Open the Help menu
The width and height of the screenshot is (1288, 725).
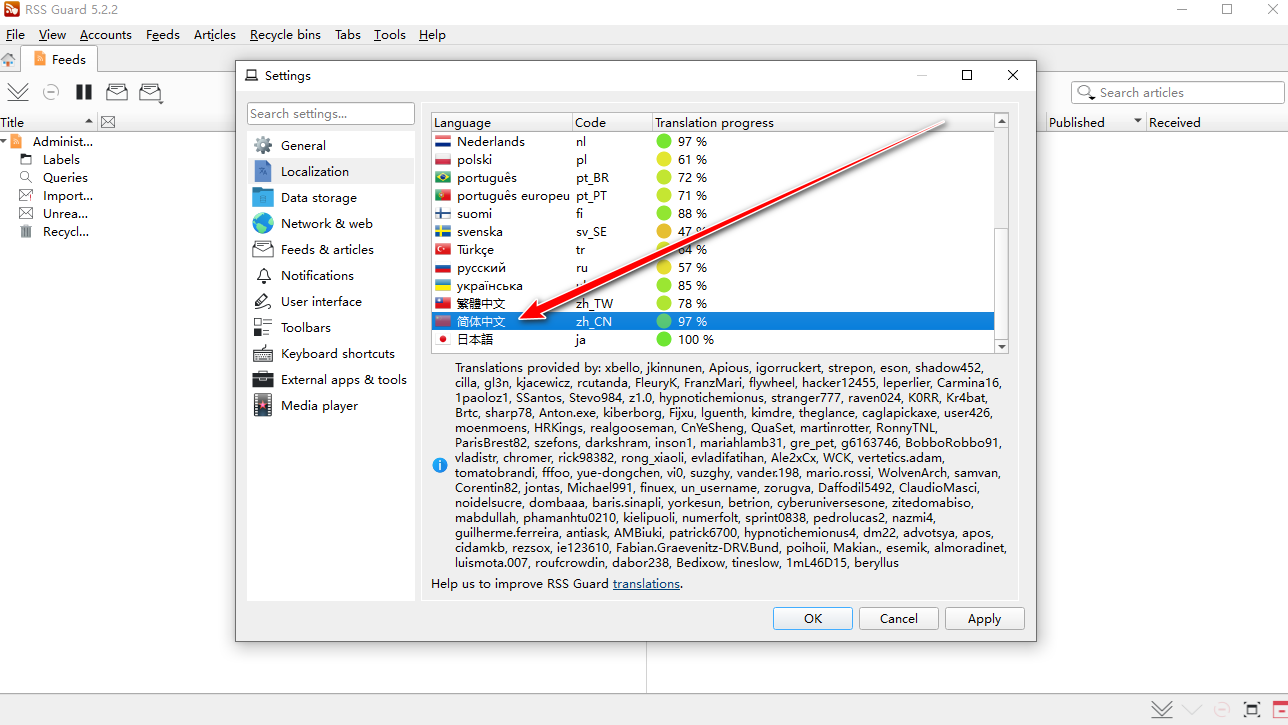pos(432,34)
